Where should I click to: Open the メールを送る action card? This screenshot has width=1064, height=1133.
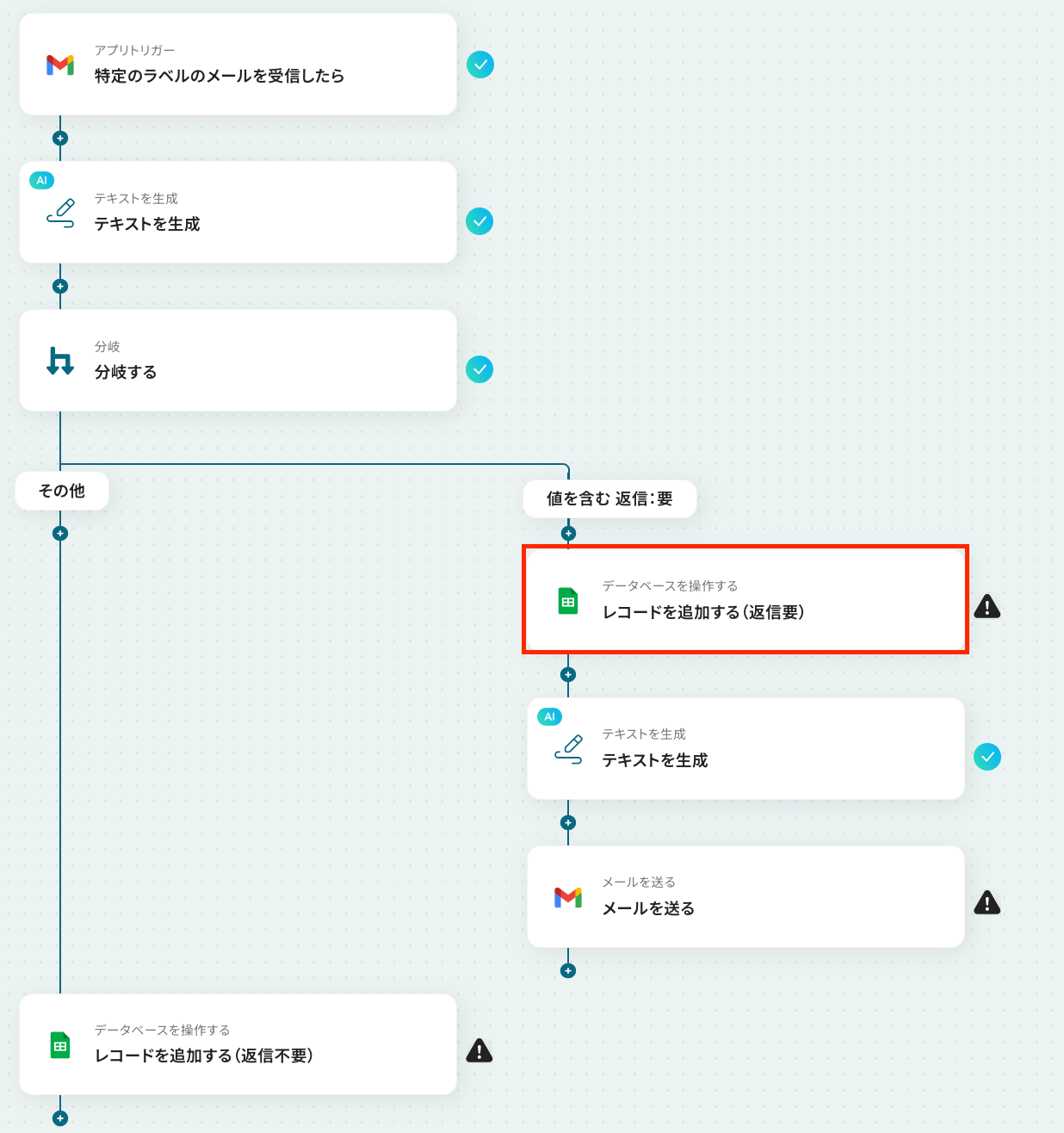[x=745, y=897]
